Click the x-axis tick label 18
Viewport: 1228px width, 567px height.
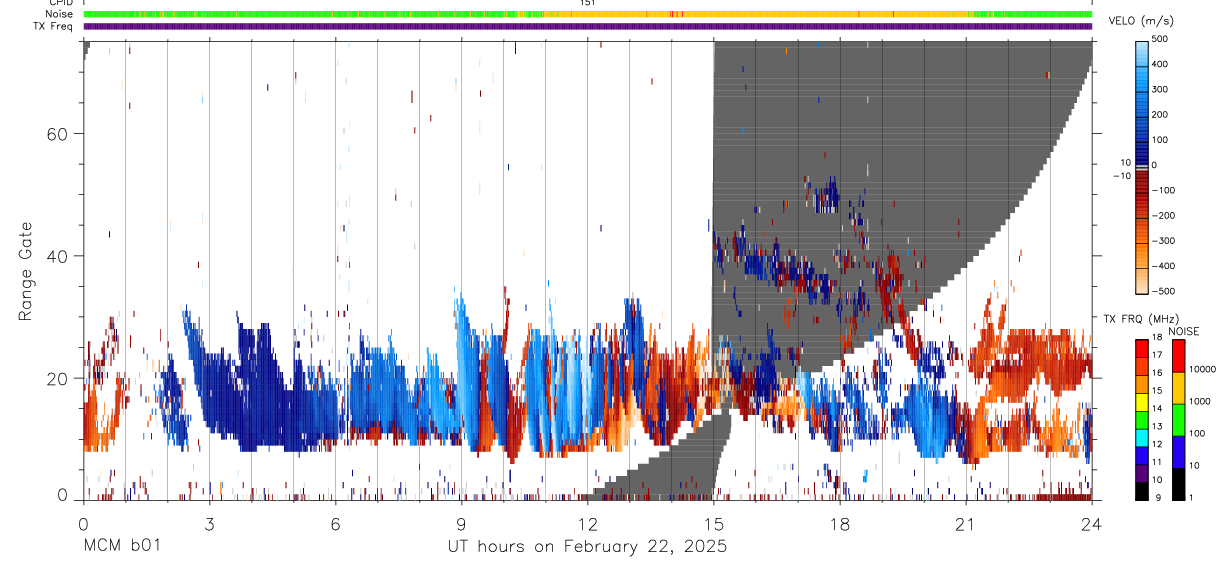click(x=840, y=523)
